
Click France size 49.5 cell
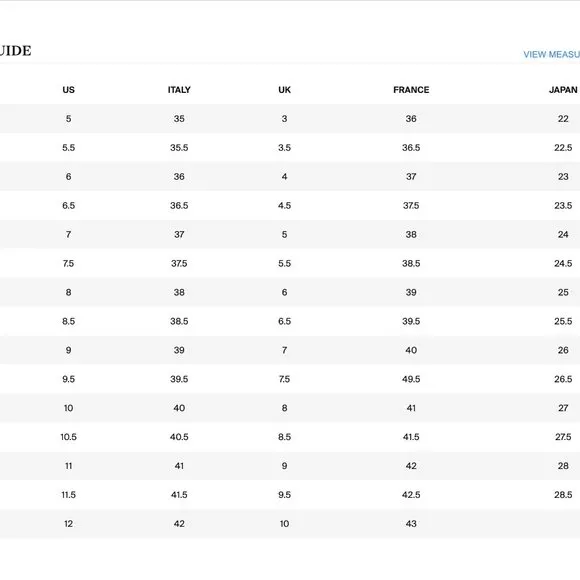411,379
